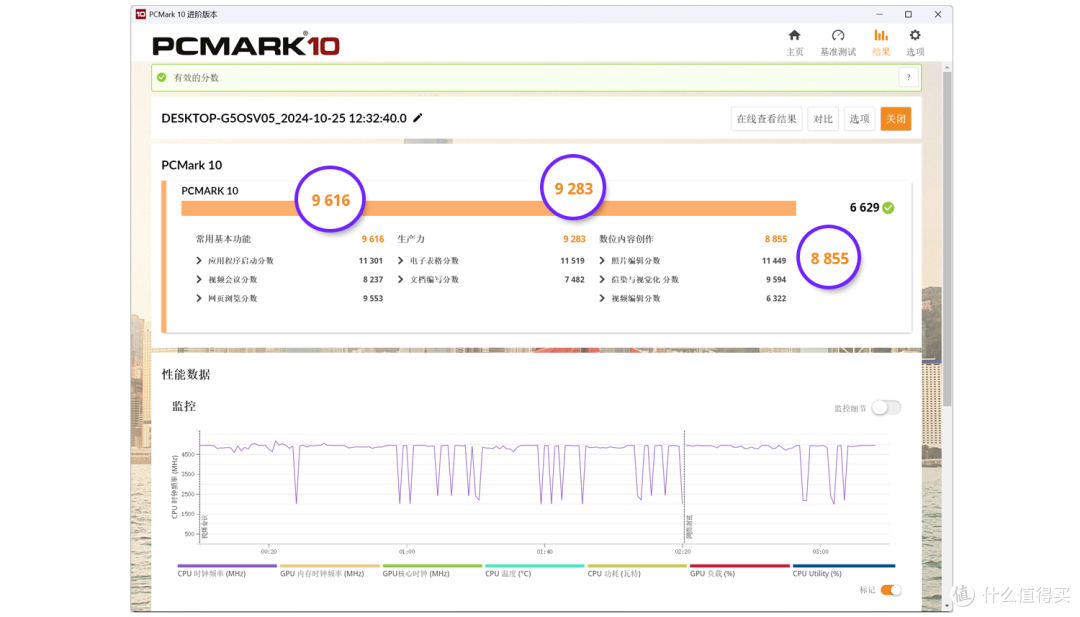The width and height of the screenshot is (1080, 617).
Task: Click the Essentials score 9 616 text
Action: [373, 239]
